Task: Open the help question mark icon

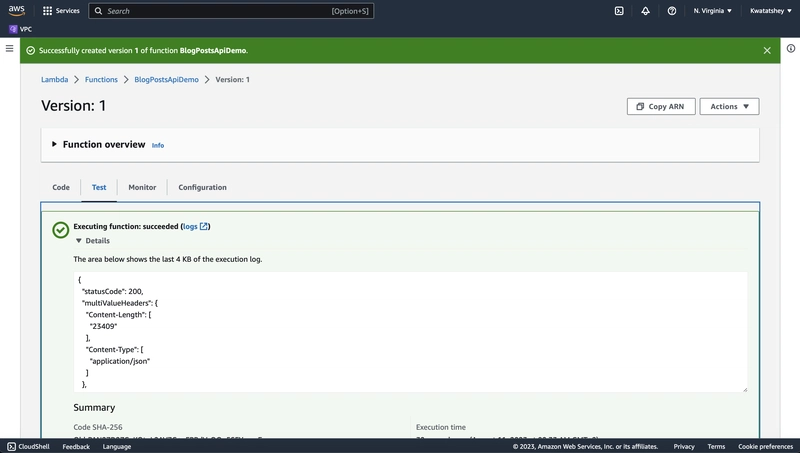Action: (x=672, y=11)
